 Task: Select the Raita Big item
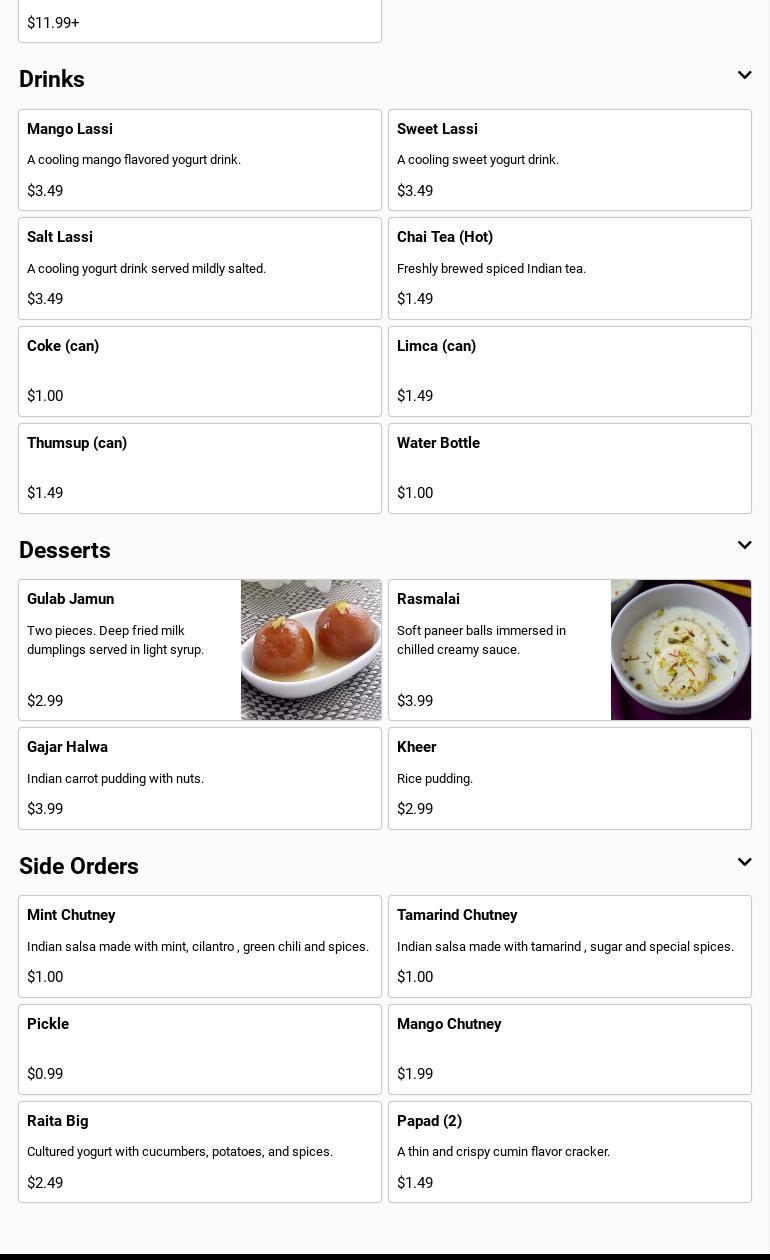click(200, 1152)
